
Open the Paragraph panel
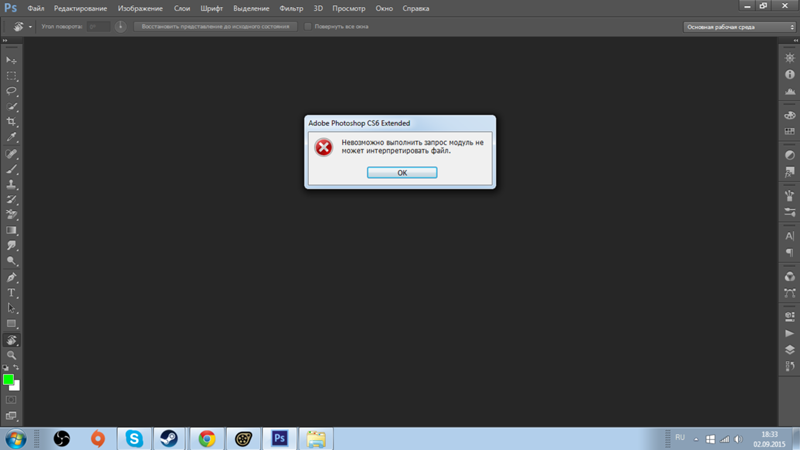coord(790,253)
